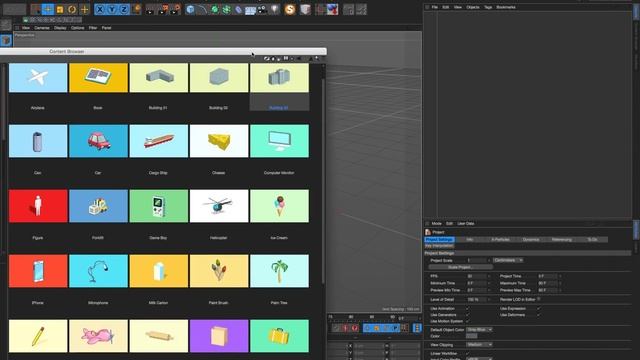Toggle the Linear Workflow checkbox
Viewport: 640px width, 360px height.
pos(468,353)
